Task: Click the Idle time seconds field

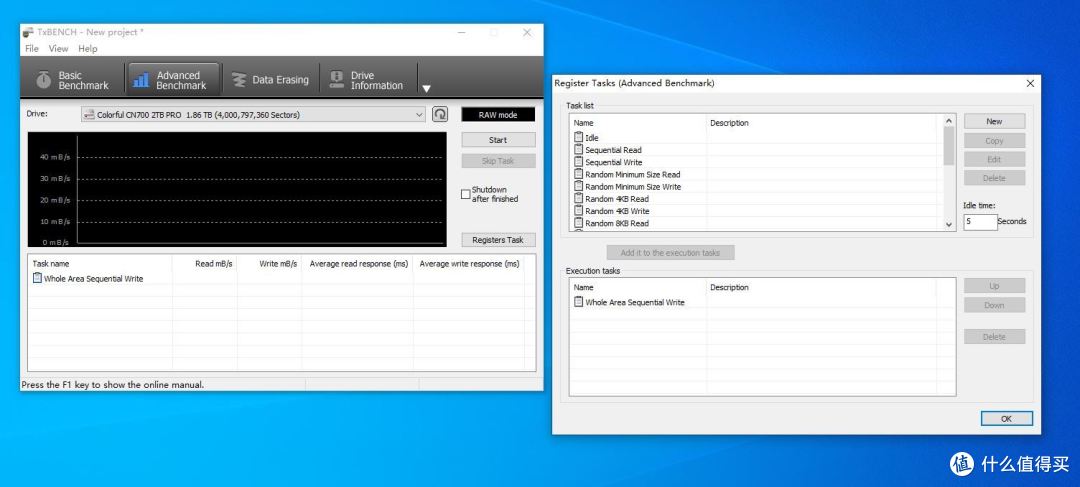Action: (980, 222)
